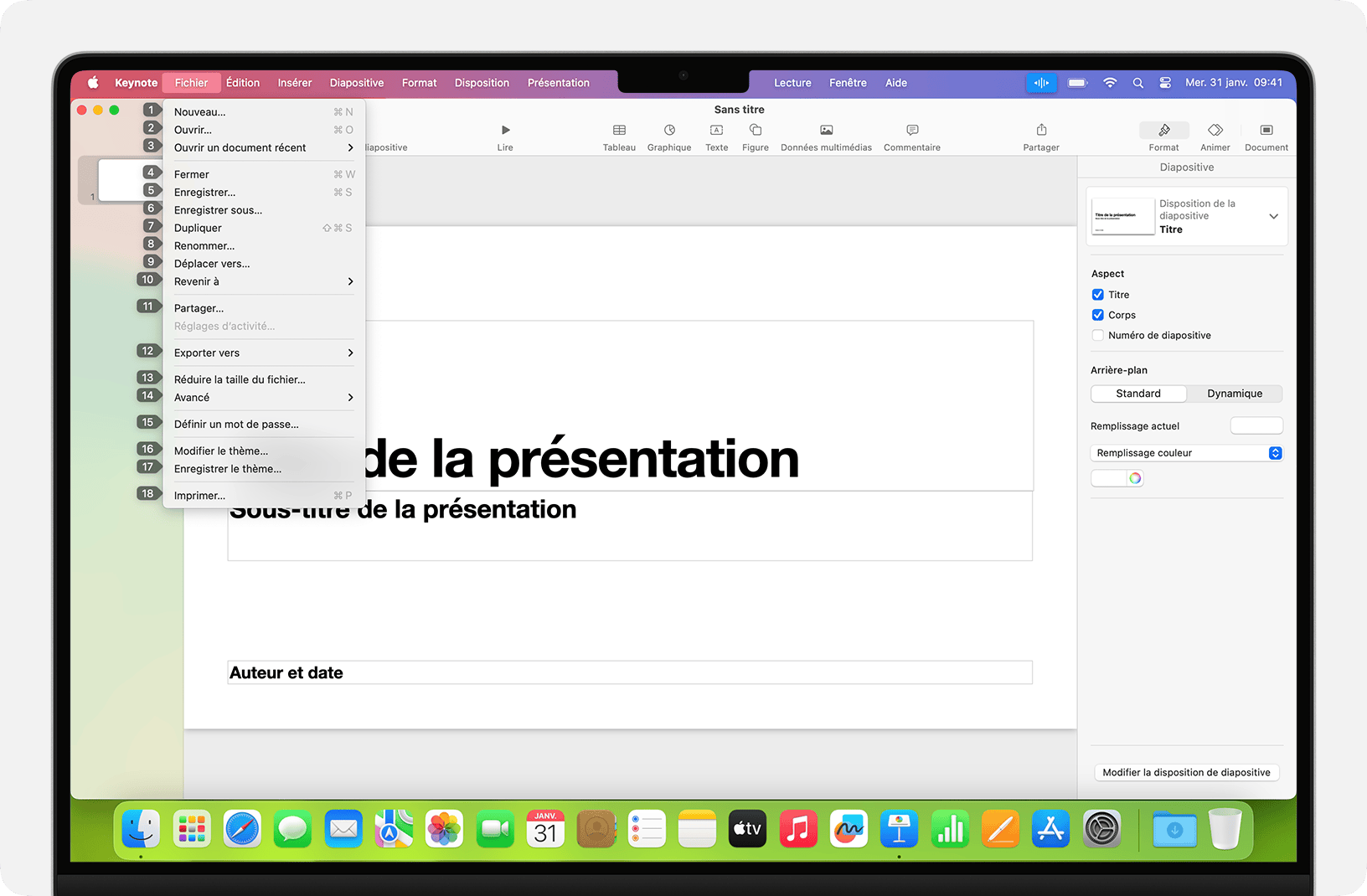Open App Store in the Dock
The image size is (1367, 896).
(x=1050, y=830)
